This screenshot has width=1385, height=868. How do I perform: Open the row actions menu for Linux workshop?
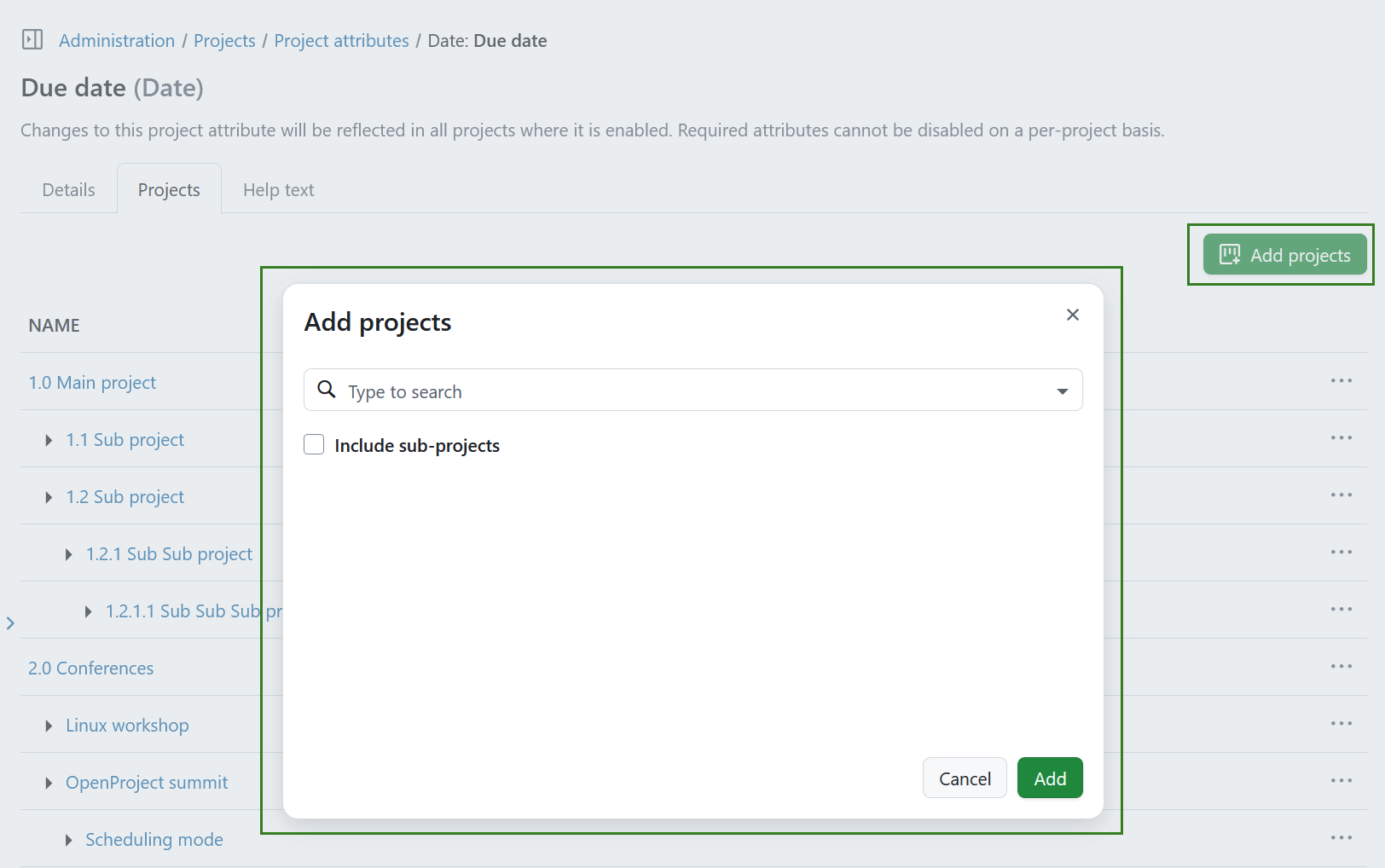tap(1341, 723)
